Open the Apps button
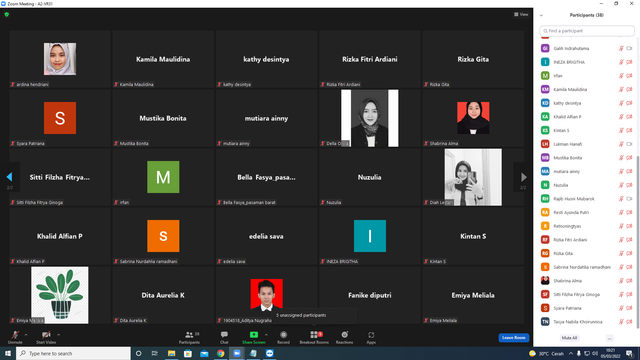 [371, 337]
